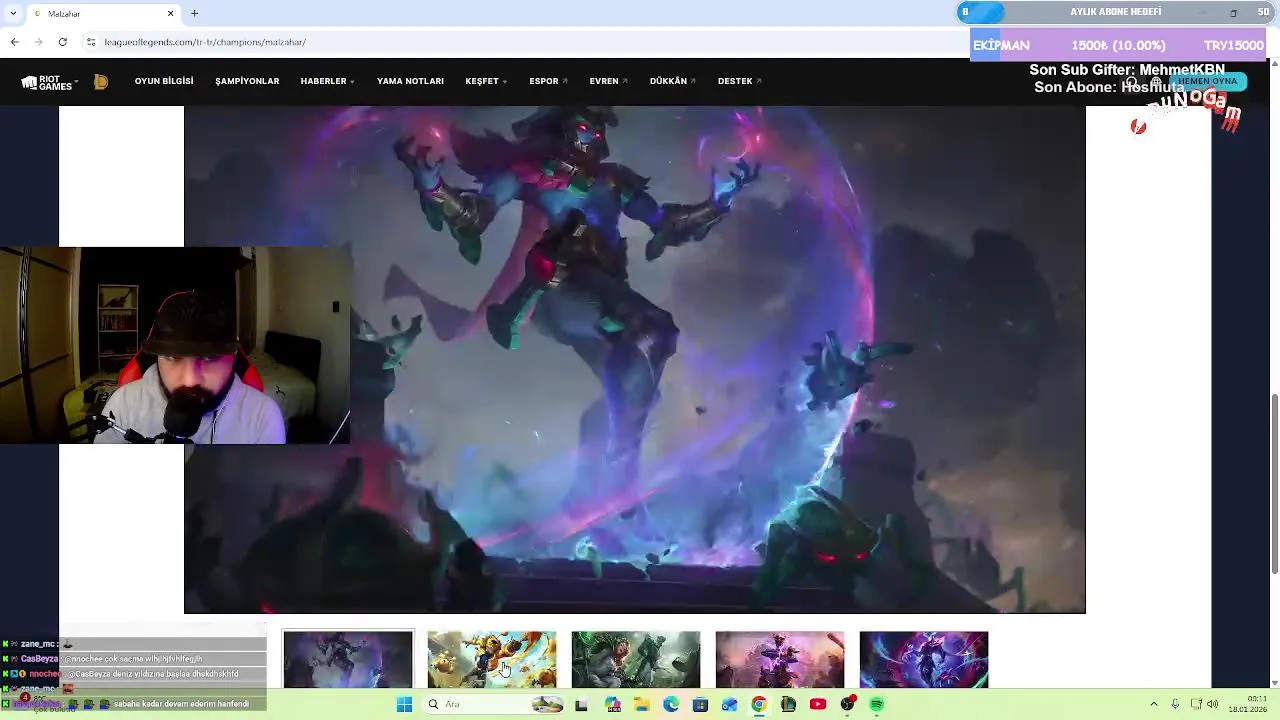Open the network tray icon
The image size is (1280, 720).
(x=1196, y=704)
